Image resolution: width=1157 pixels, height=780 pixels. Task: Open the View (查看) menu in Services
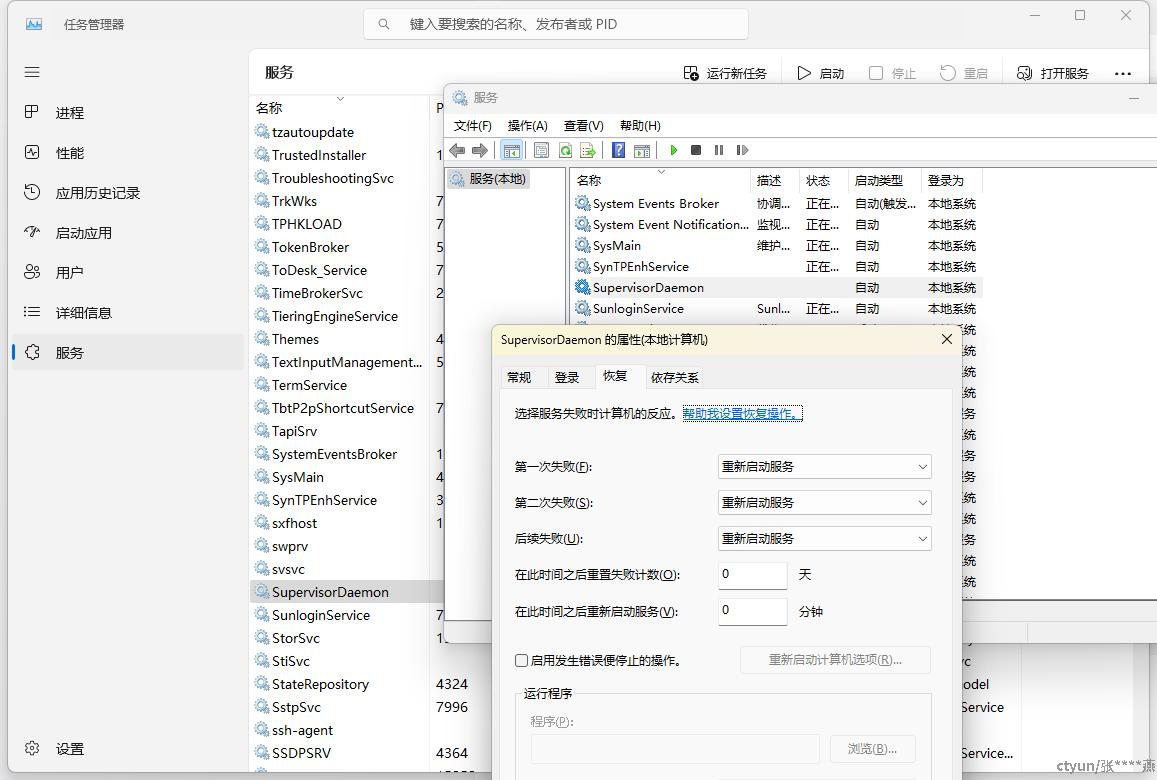coord(584,125)
